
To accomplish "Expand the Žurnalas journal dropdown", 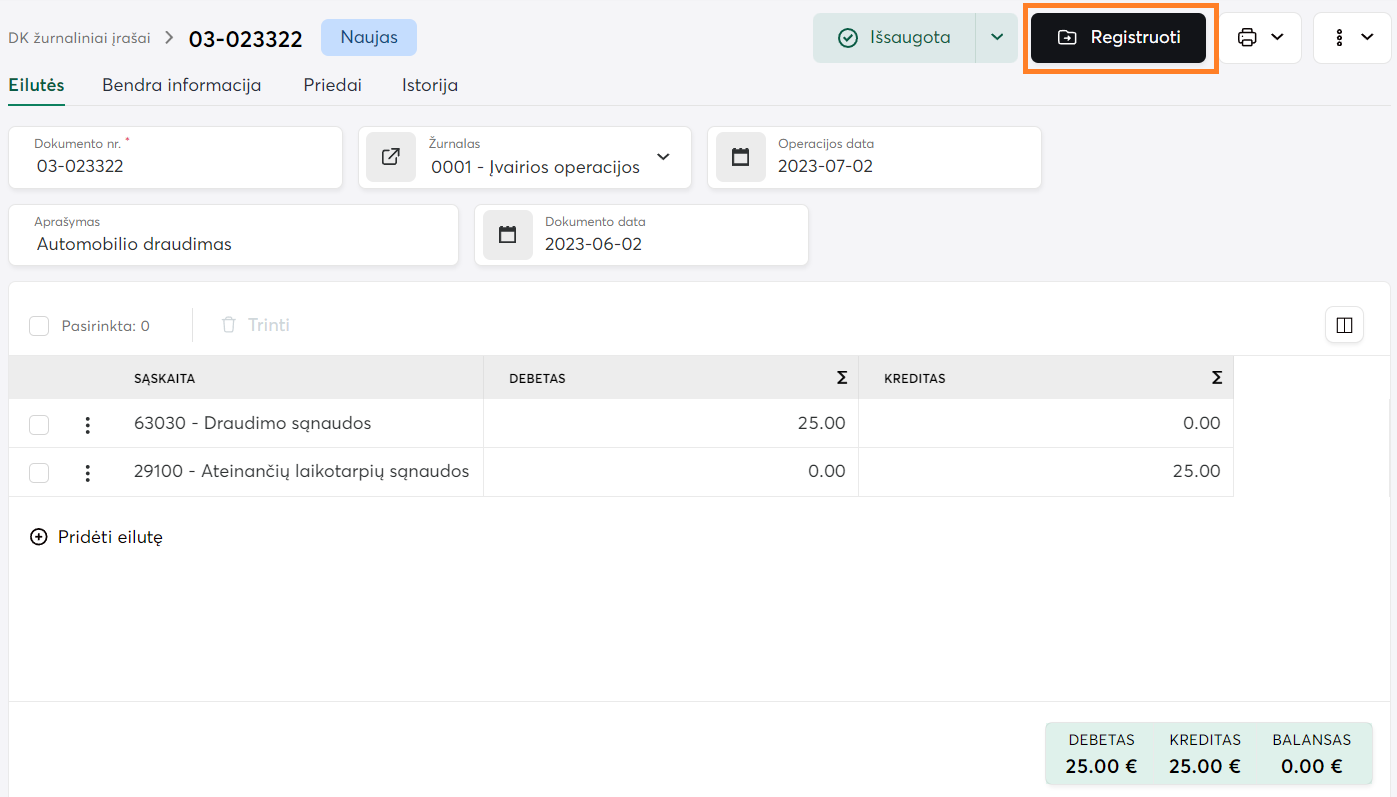I will (663, 157).
